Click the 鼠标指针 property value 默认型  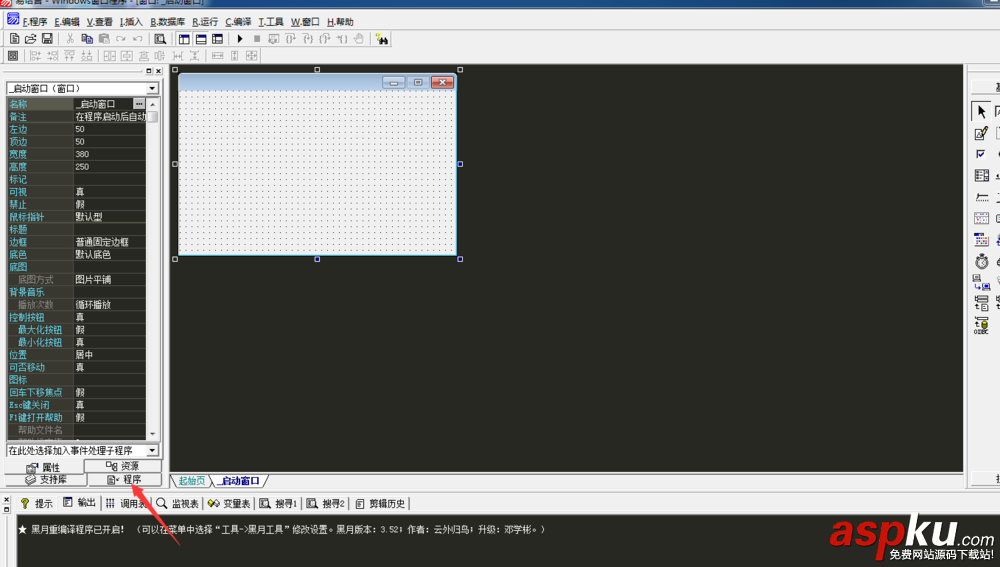tap(110, 217)
